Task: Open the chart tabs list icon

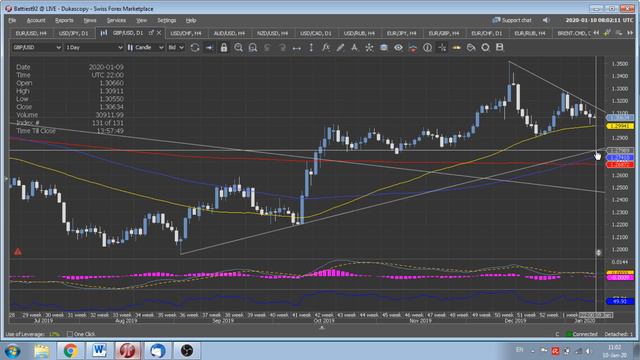Action: [x=619, y=33]
